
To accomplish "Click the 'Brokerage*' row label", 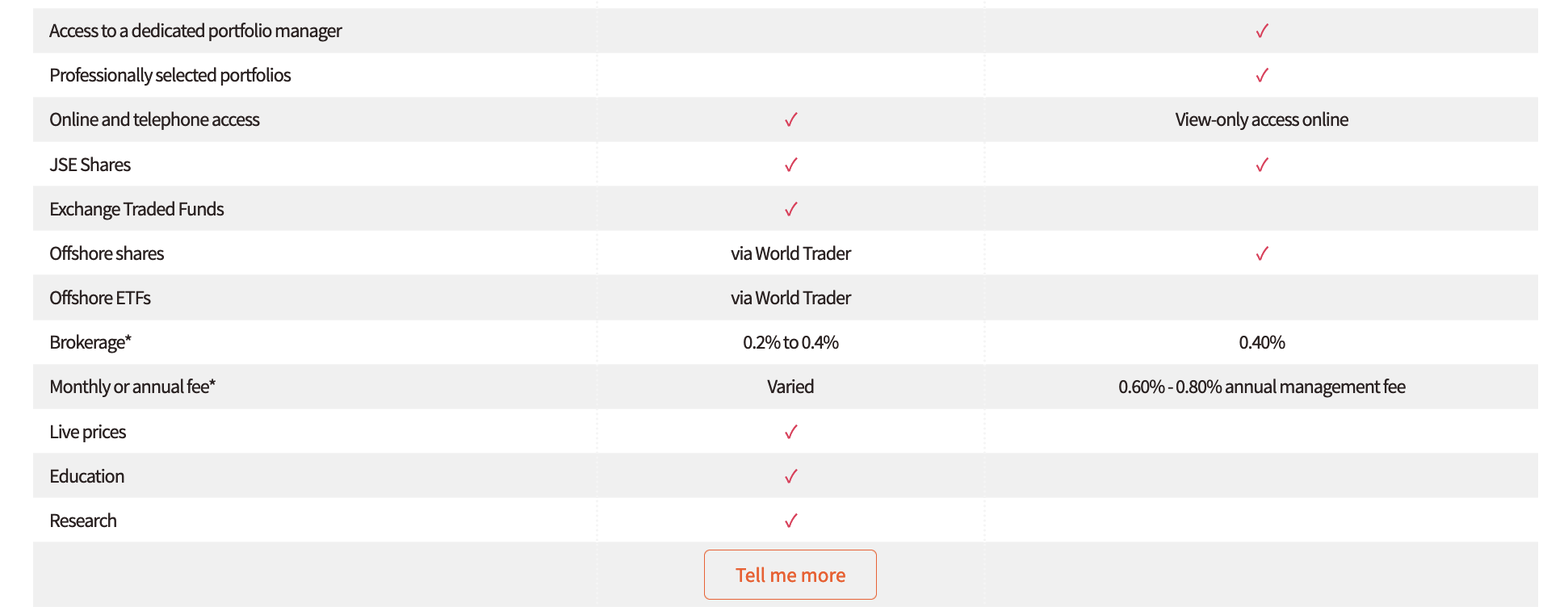I will click(90, 342).
